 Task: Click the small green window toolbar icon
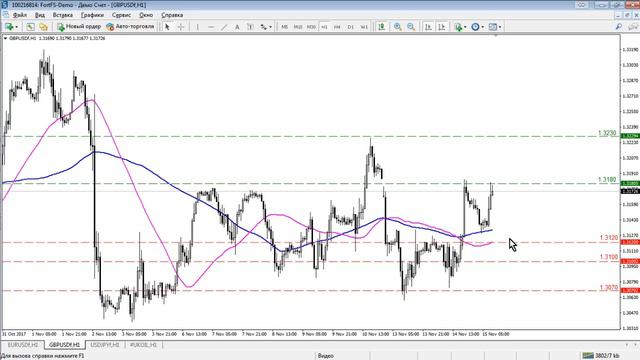pos(30,27)
